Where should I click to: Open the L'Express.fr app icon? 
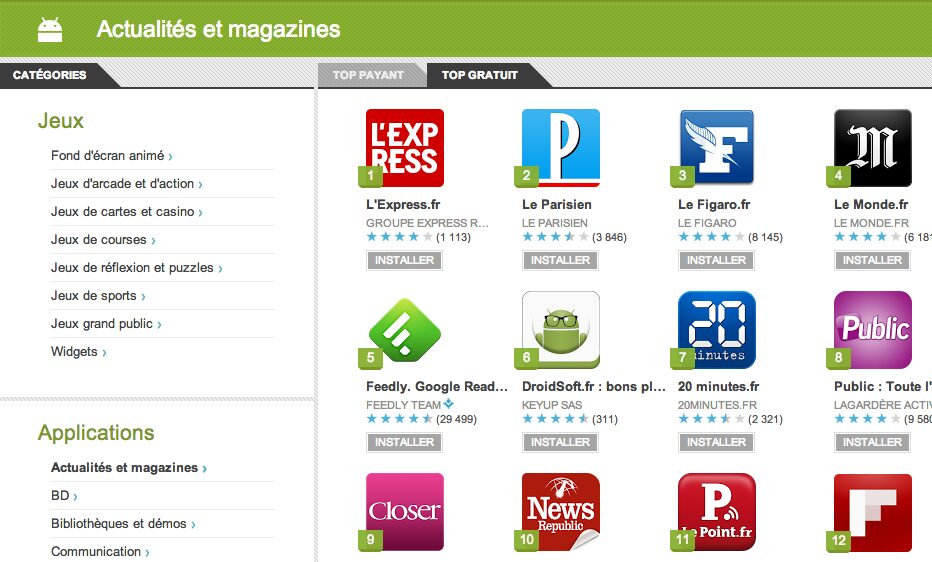[x=404, y=148]
